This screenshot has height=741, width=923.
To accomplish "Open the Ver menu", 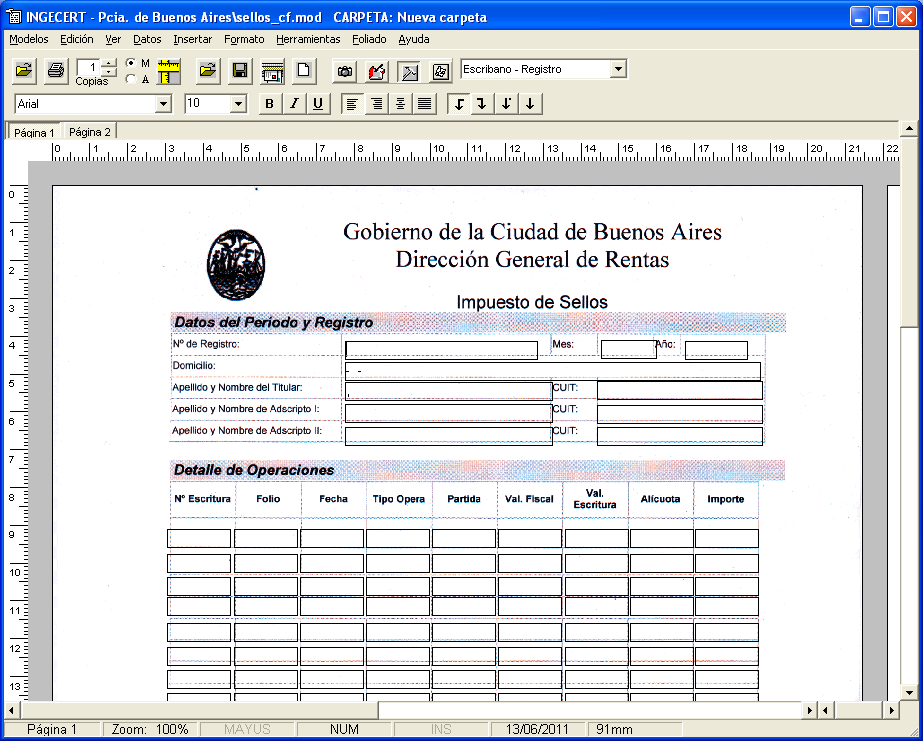I will [x=113, y=39].
